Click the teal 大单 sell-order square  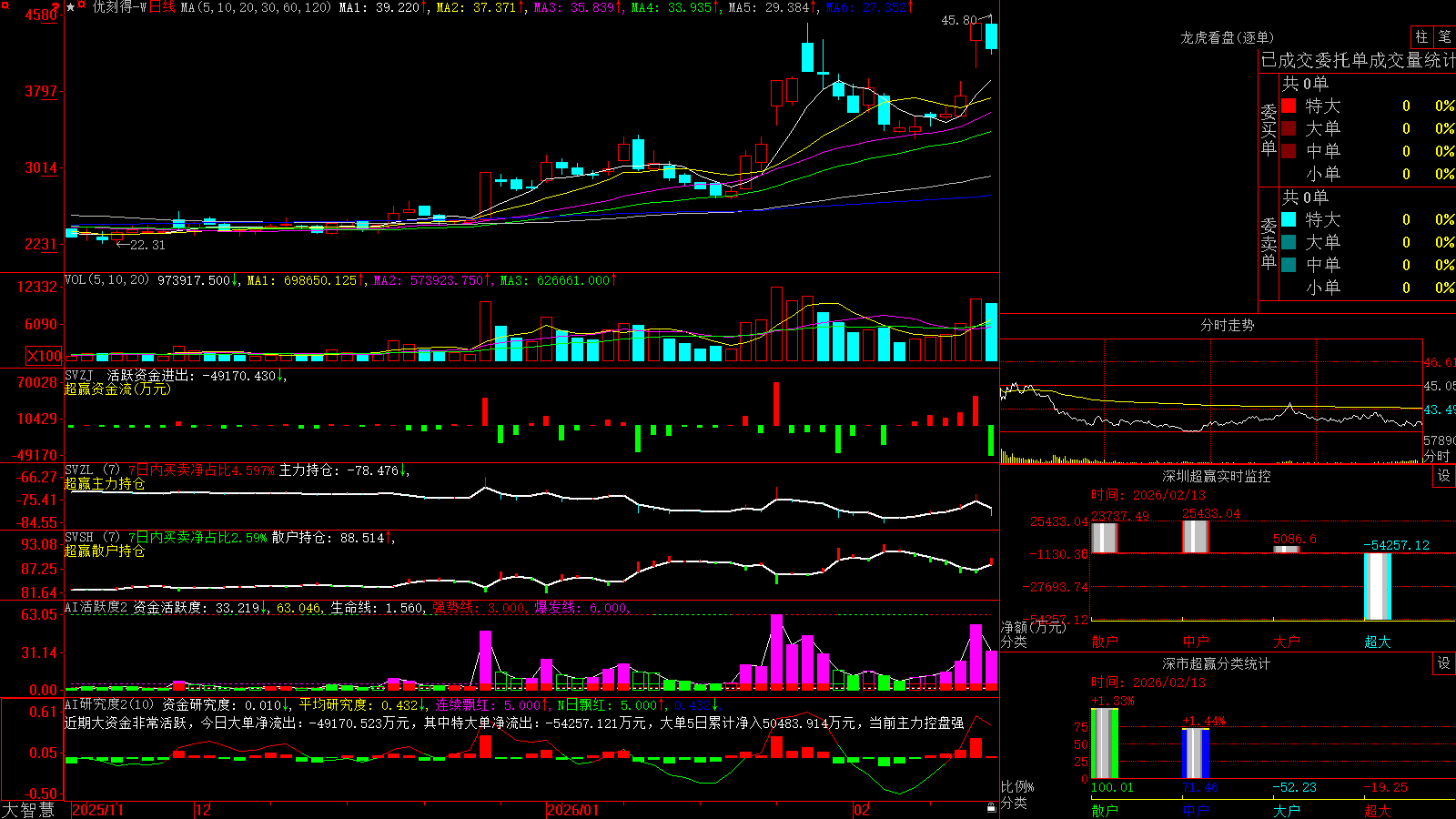[1289, 242]
